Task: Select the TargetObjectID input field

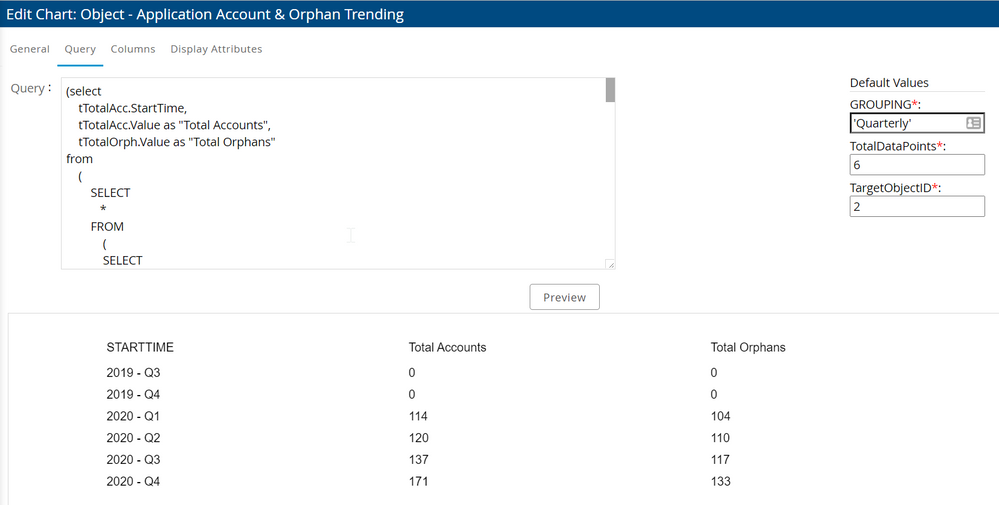Action: click(917, 207)
